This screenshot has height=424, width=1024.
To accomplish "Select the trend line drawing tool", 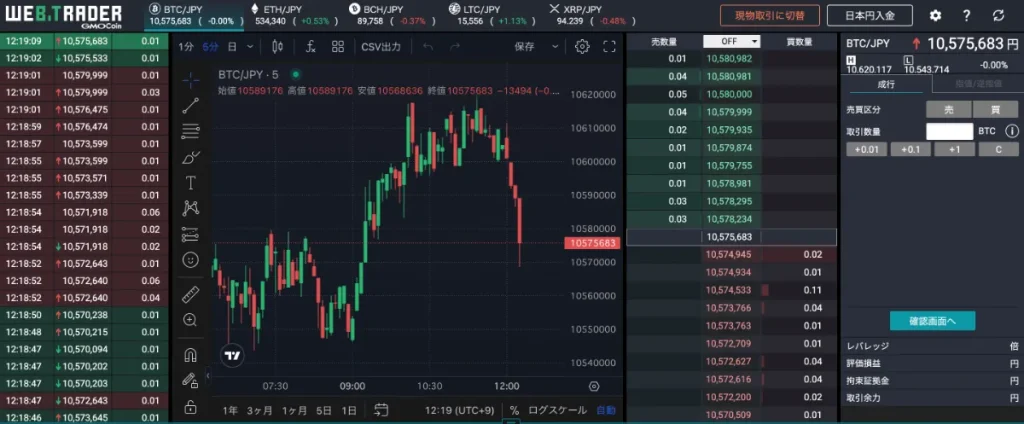I will pos(191,105).
